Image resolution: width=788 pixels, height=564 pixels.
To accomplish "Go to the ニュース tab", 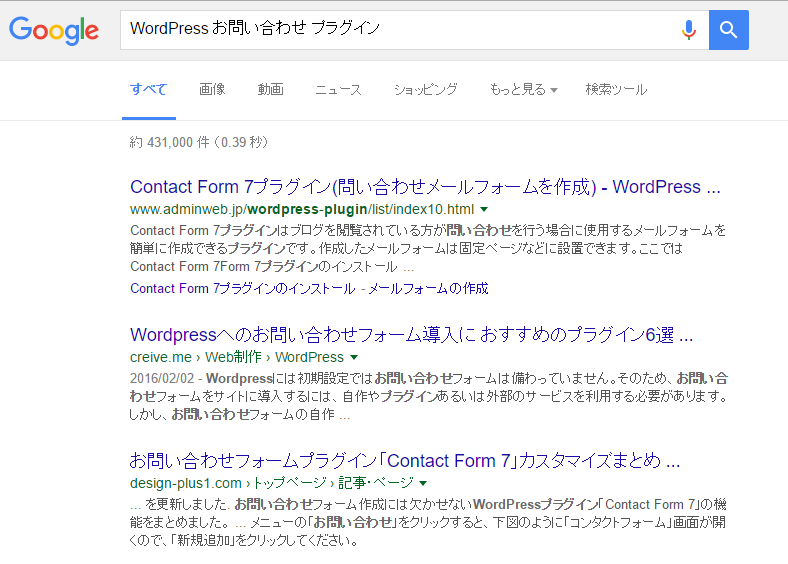I will pos(338,89).
